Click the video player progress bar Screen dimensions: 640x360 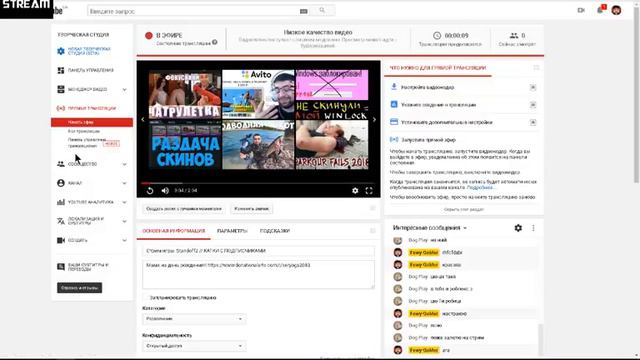258,183
